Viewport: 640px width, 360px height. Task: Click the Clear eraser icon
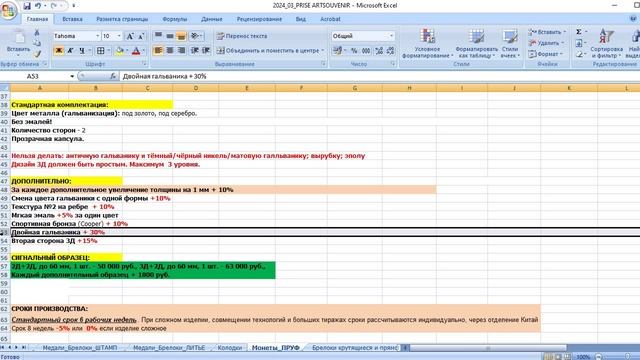click(x=579, y=54)
